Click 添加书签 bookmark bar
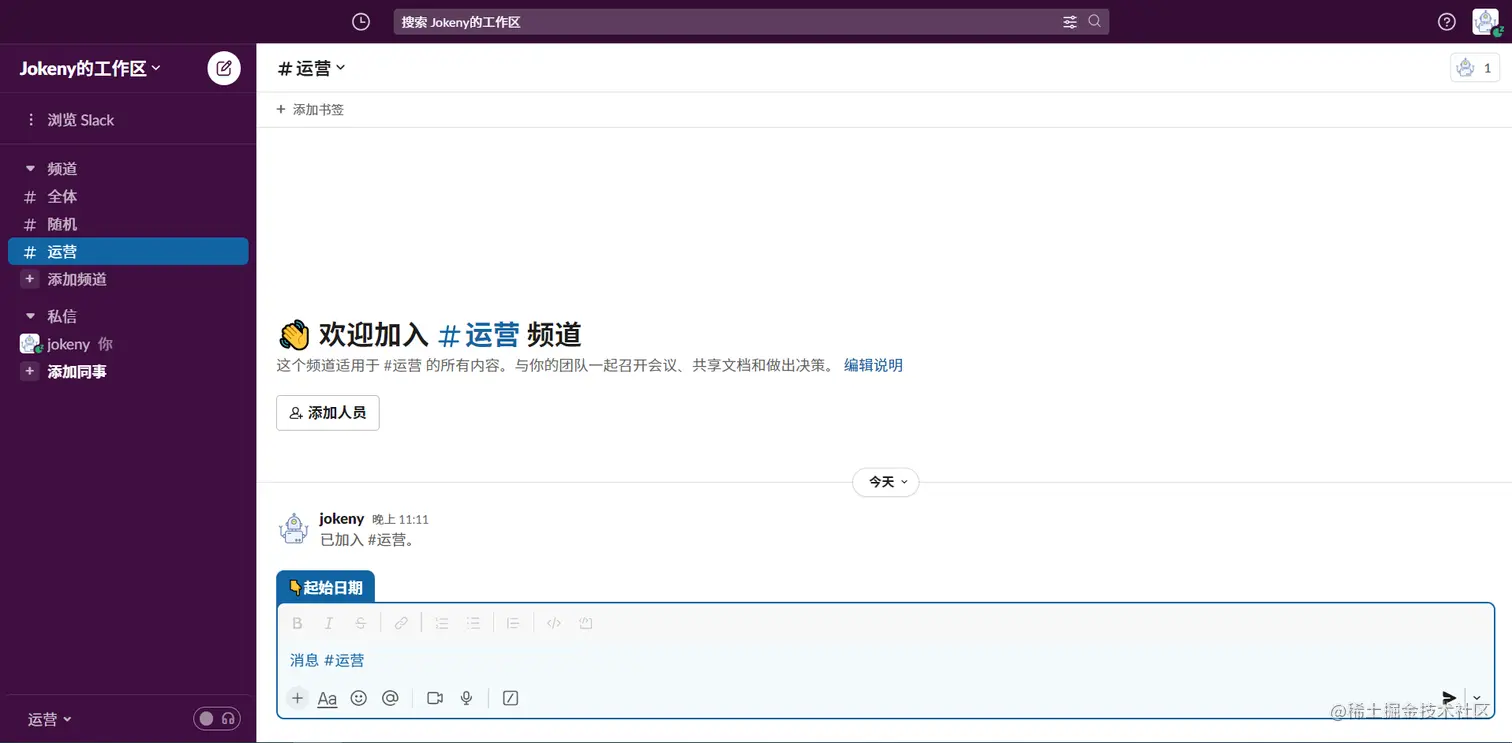 (x=310, y=110)
